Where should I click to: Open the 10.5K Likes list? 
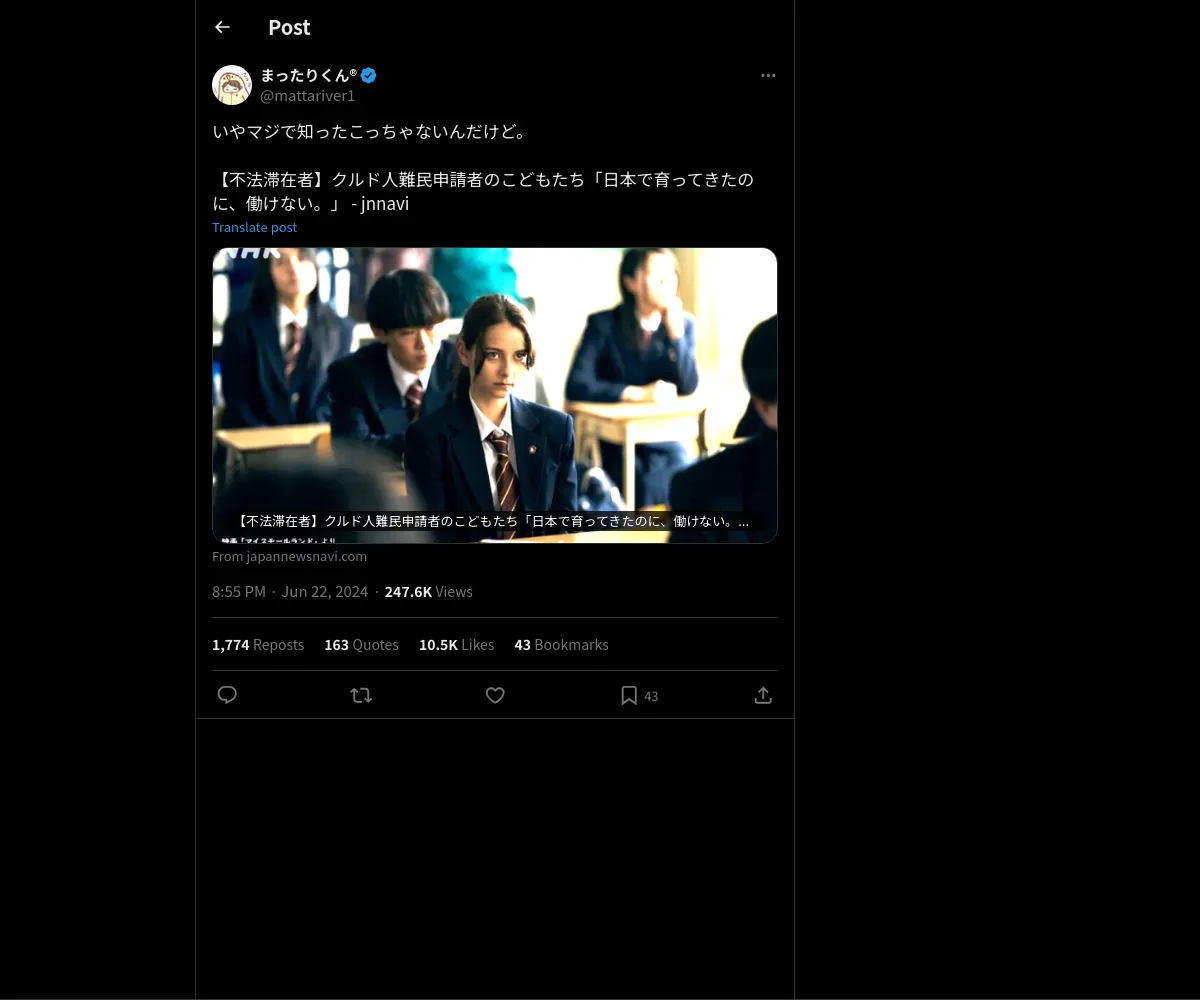point(456,645)
